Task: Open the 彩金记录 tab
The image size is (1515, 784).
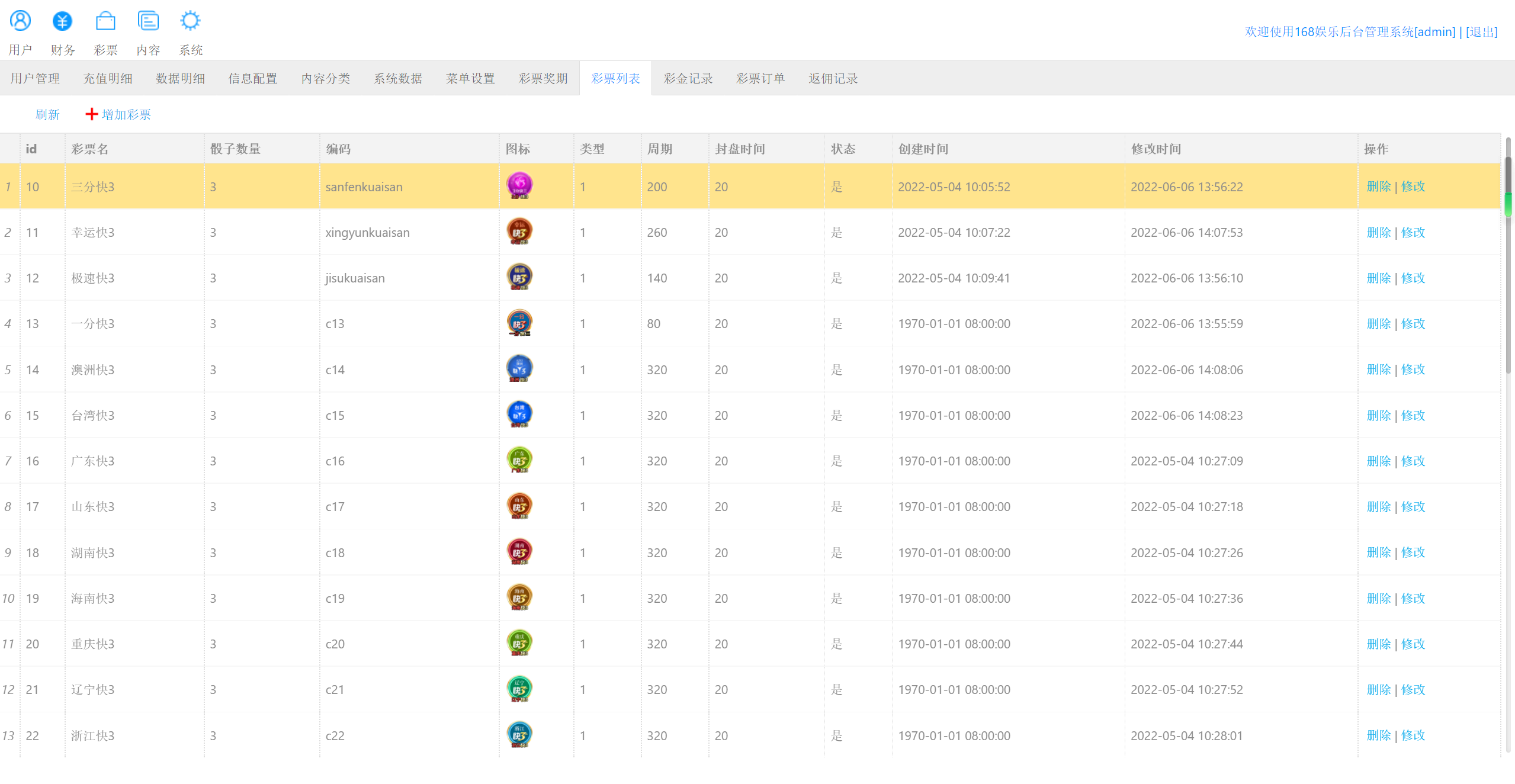Action: (688, 78)
